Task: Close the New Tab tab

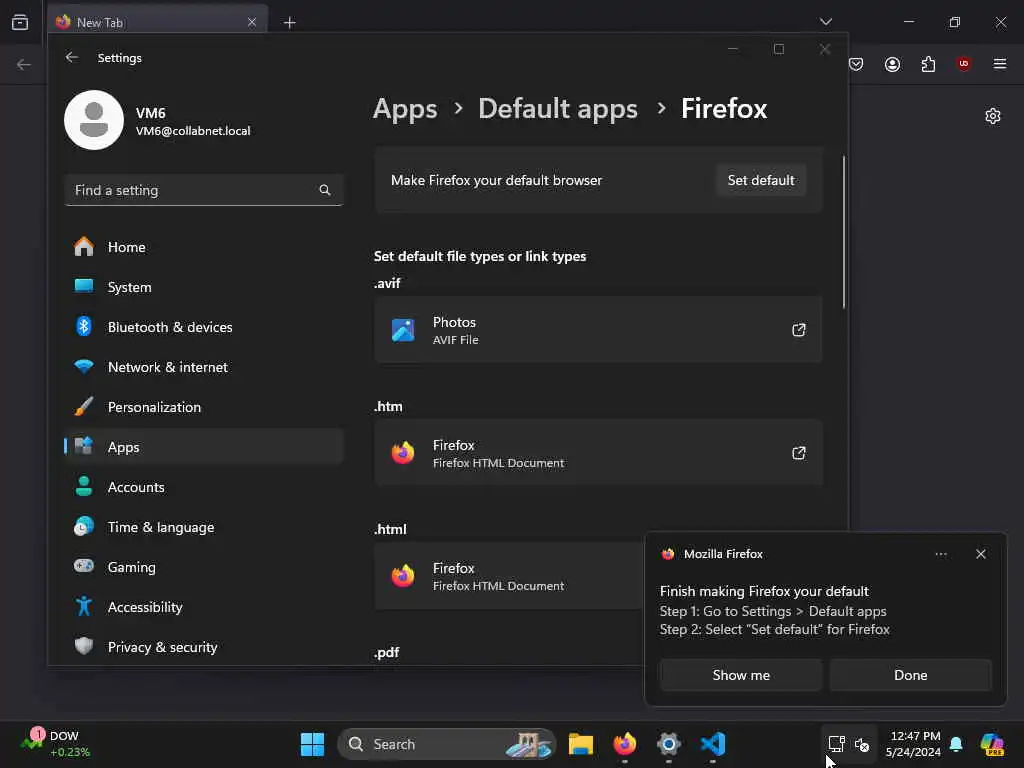Action: coord(251,22)
